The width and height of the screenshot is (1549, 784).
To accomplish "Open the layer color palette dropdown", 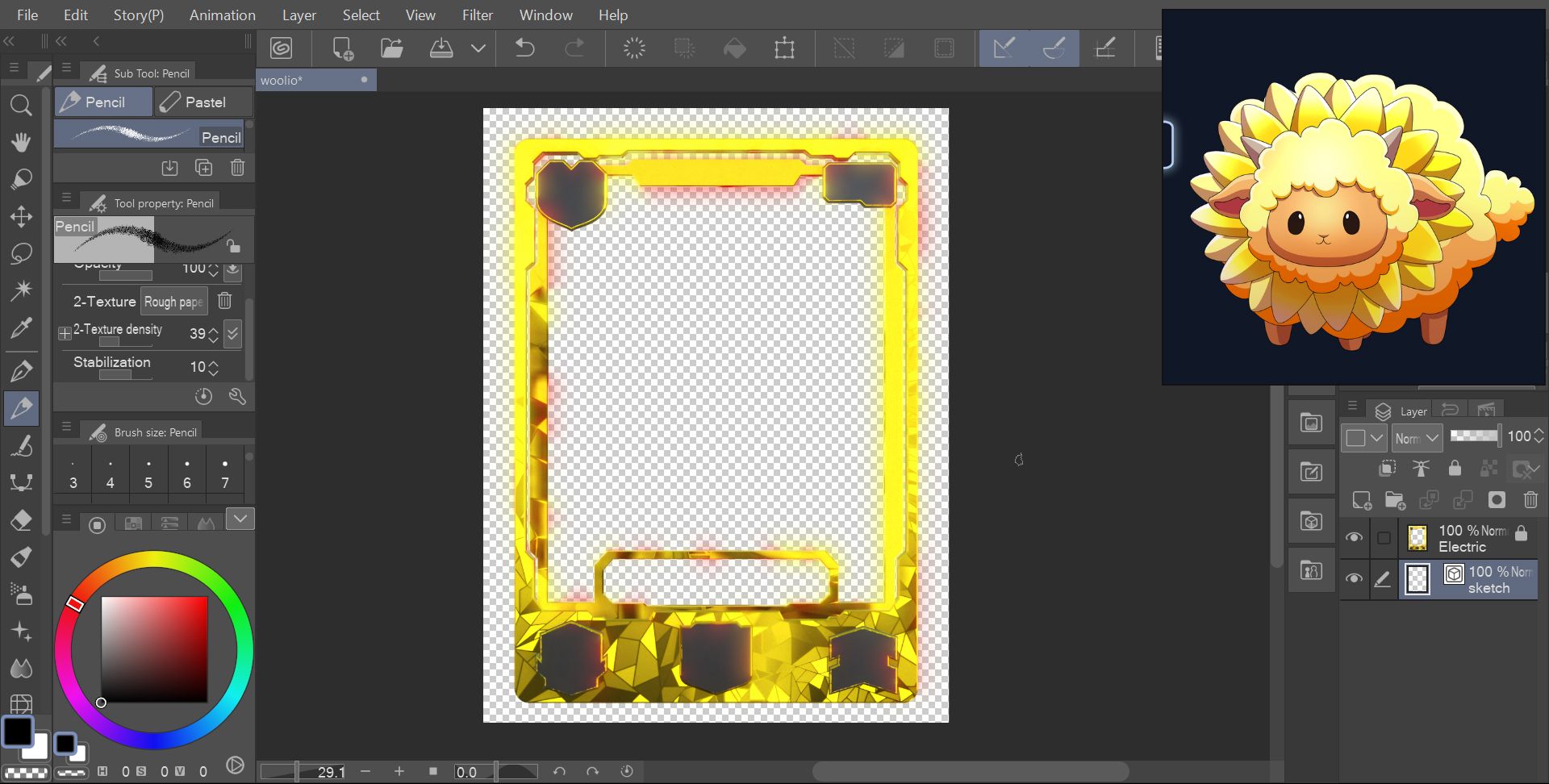I will [1364, 438].
